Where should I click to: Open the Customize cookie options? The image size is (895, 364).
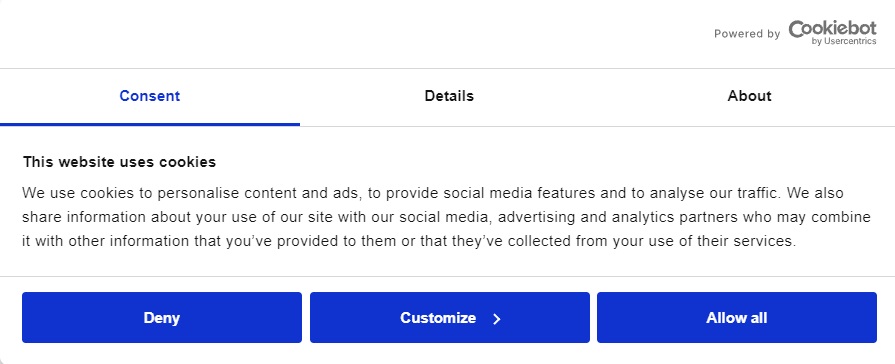point(450,317)
